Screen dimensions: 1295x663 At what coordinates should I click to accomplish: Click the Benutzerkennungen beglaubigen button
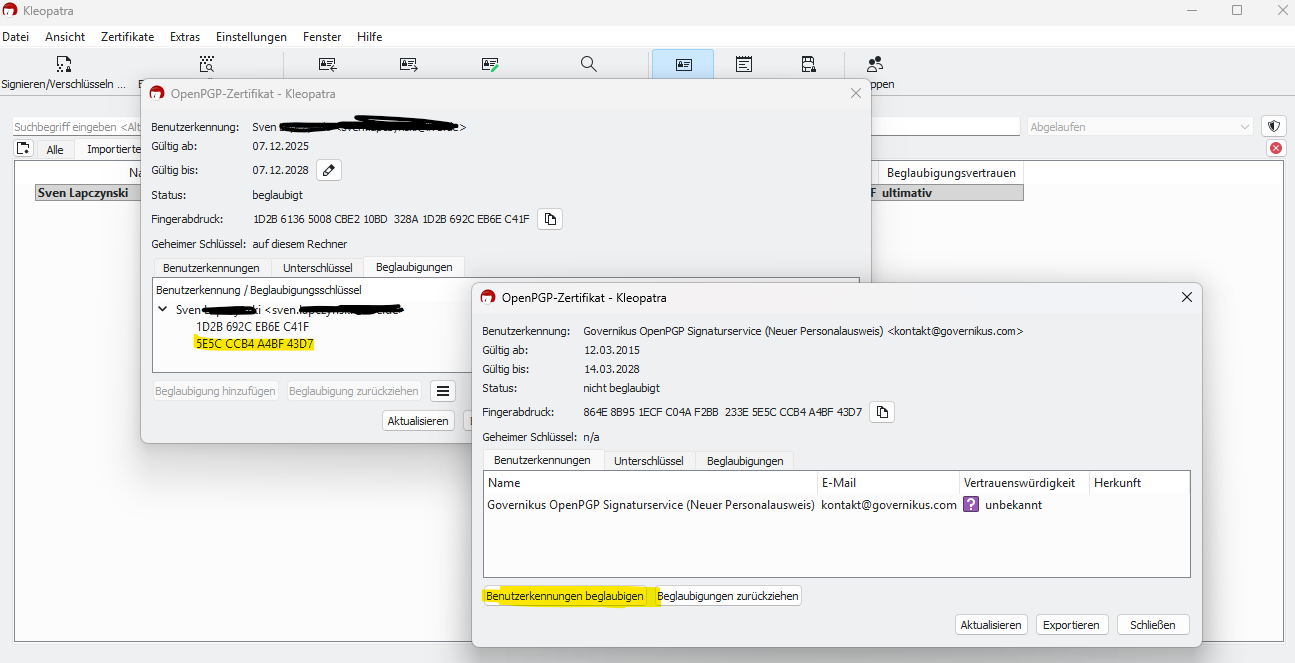pos(565,596)
